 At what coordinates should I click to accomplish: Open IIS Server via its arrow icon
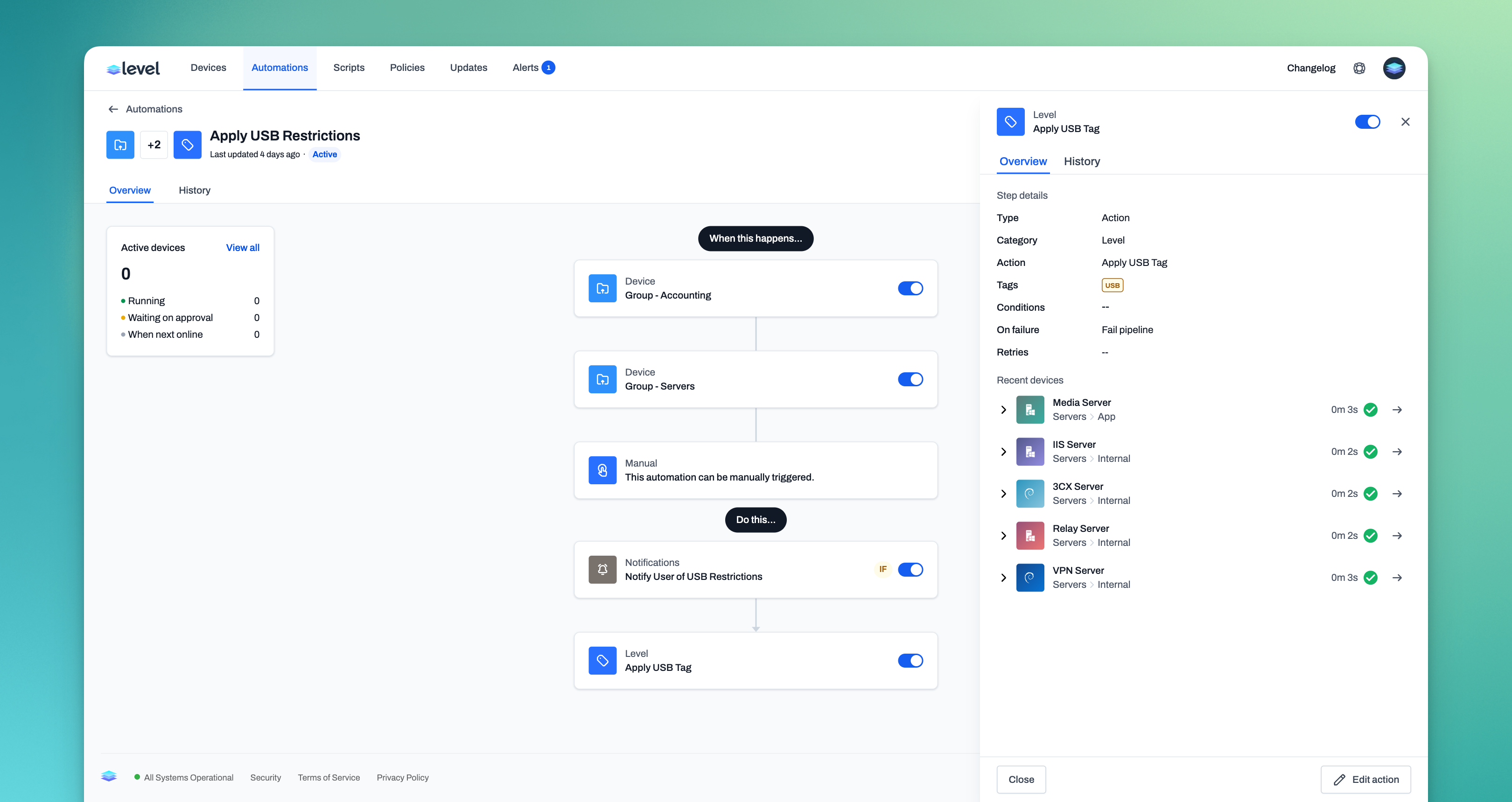1397,451
